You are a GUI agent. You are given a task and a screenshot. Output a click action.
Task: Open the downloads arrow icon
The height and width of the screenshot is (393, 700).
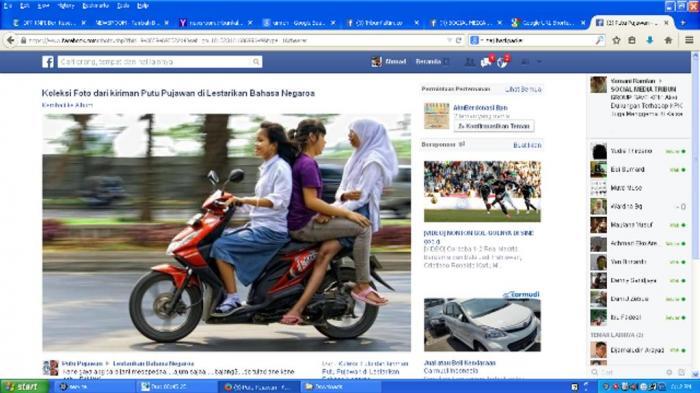650,40
